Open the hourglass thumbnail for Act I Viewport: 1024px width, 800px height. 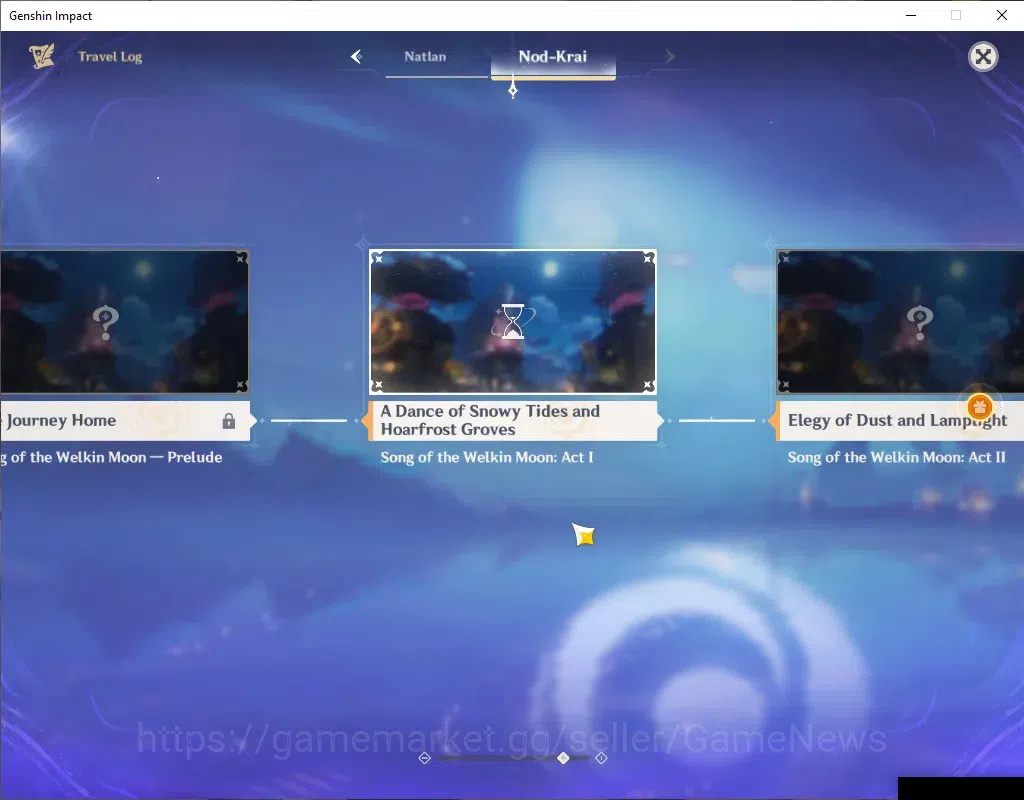pyautogui.click(x=513, y=322)
